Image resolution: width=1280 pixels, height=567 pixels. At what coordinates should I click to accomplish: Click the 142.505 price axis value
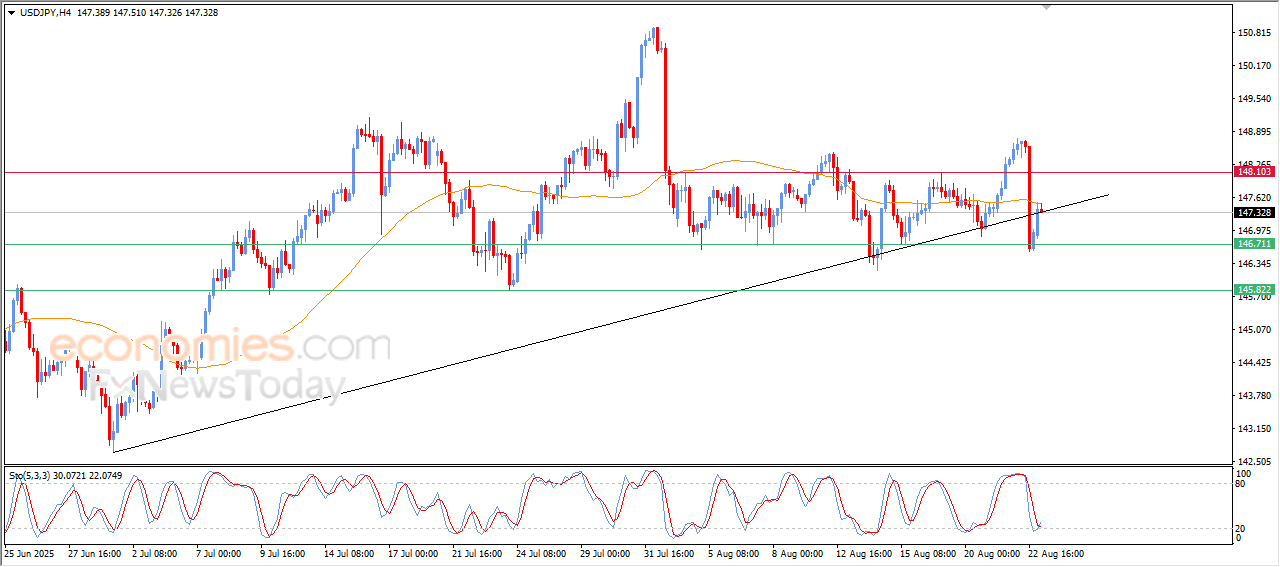pos(1254,462)
